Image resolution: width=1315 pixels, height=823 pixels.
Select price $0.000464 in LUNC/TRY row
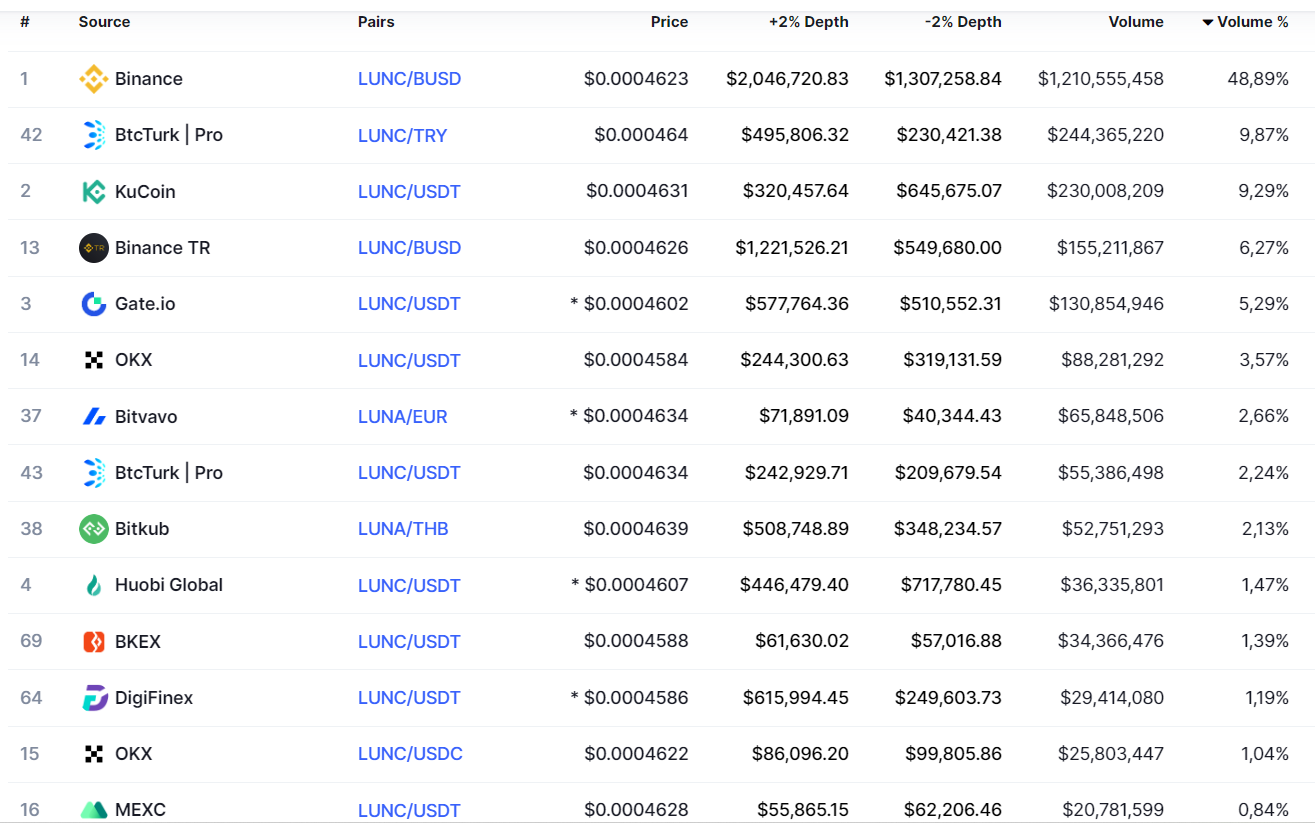tap(641, 135)
